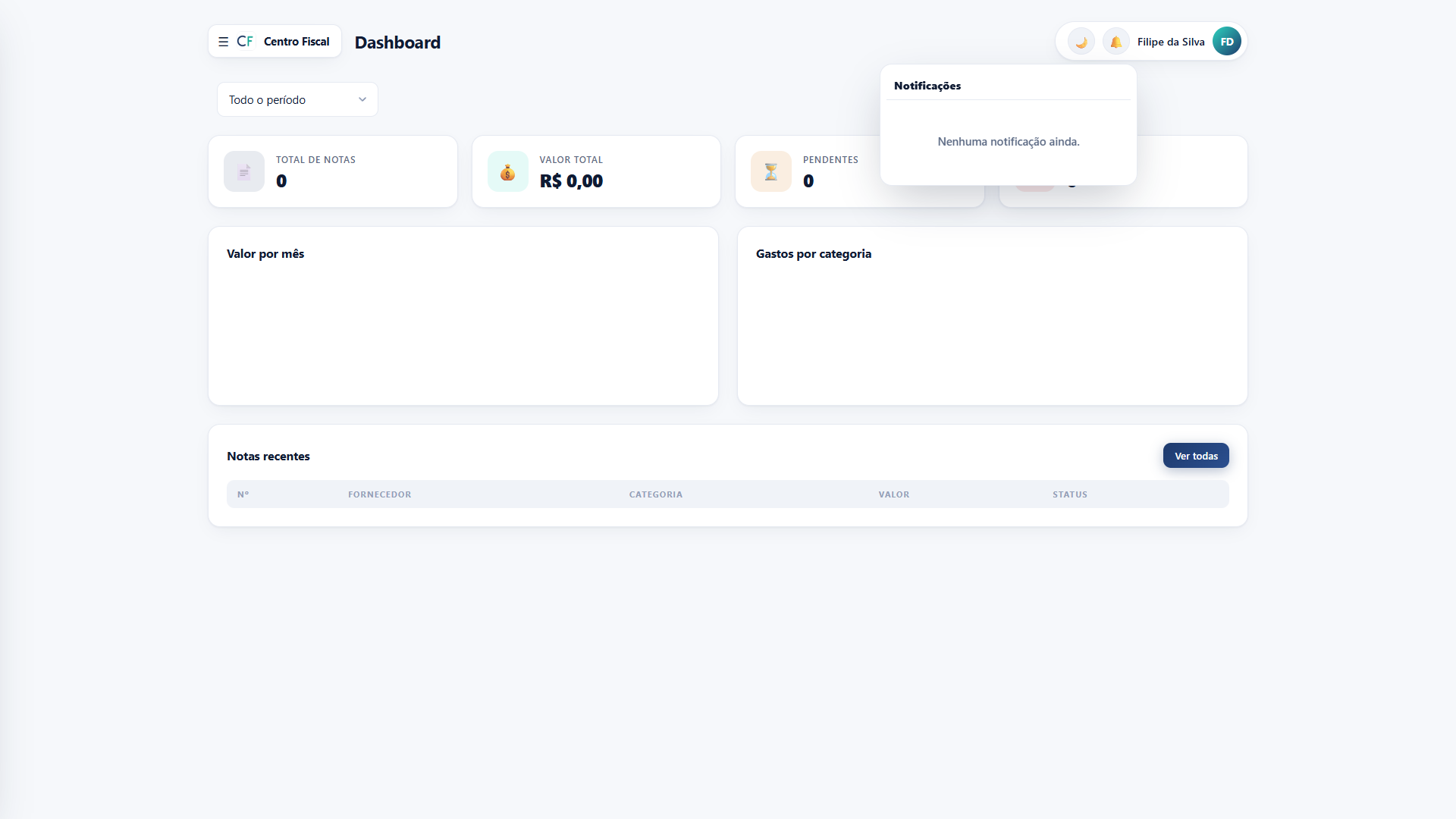Expand the Todo o período dropdown

[297, 99]
